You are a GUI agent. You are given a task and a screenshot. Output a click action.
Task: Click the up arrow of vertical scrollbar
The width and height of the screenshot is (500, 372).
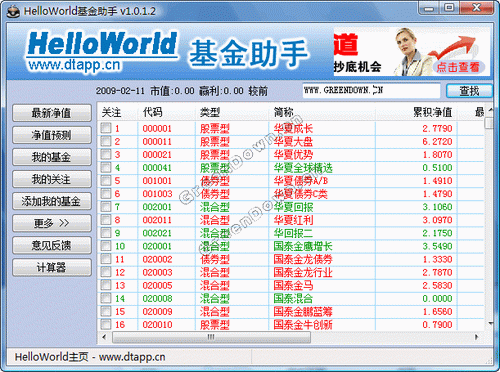pyautogui.click(x=490, y=110)
